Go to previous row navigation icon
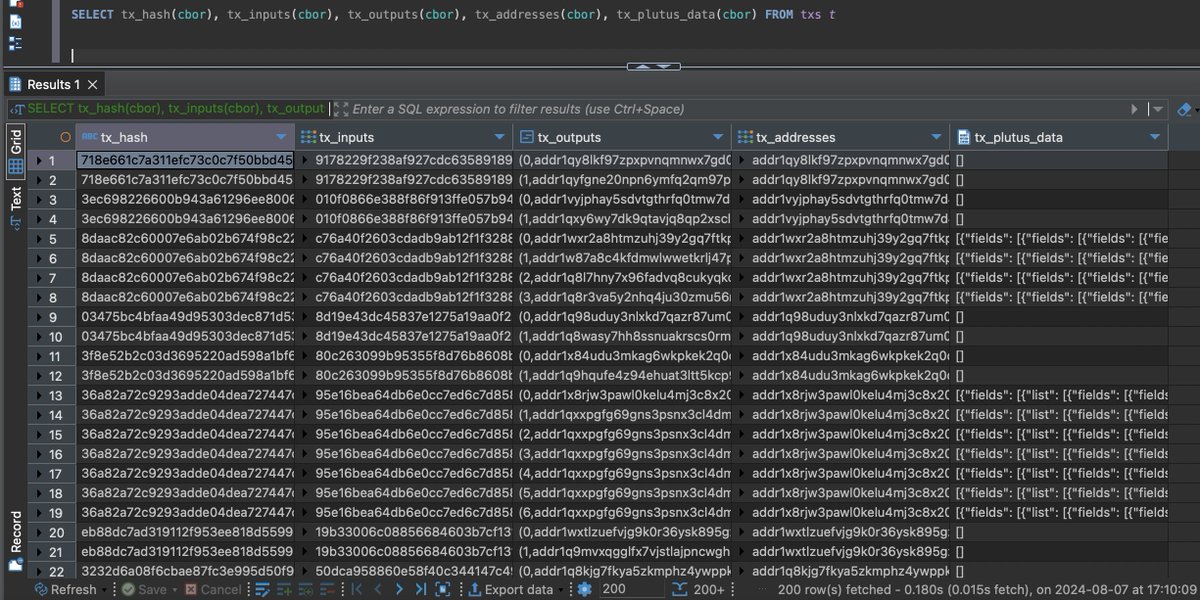 tap(379, 590)
